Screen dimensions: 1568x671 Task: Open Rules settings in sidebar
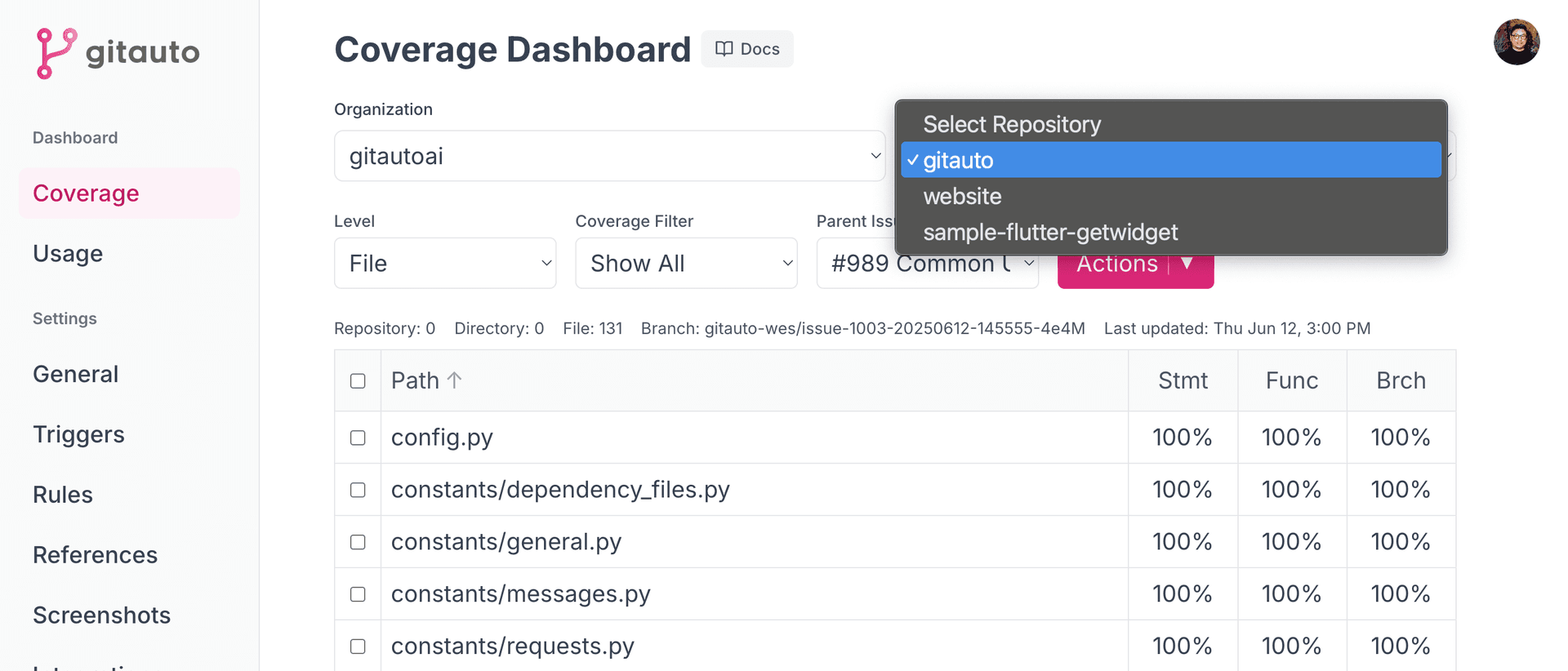[x=63, y=495]
